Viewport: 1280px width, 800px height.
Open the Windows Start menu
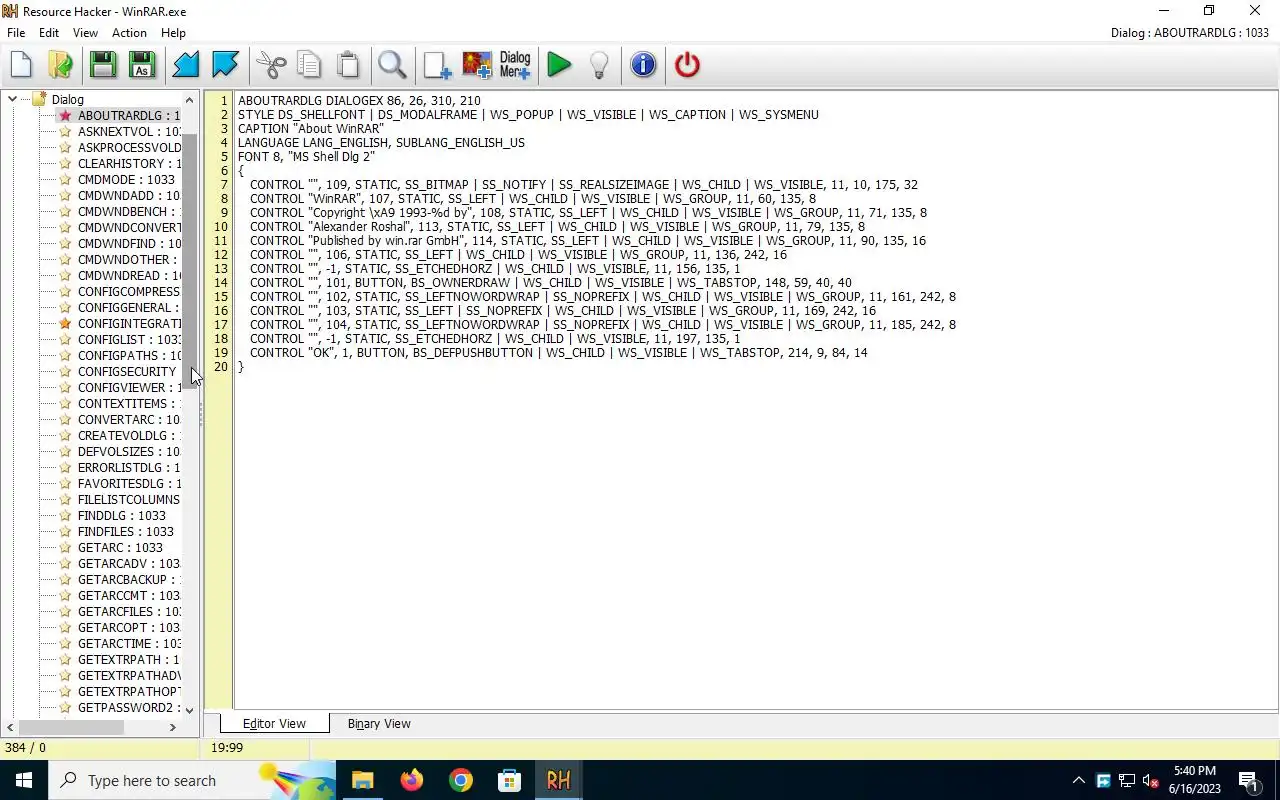24,780
